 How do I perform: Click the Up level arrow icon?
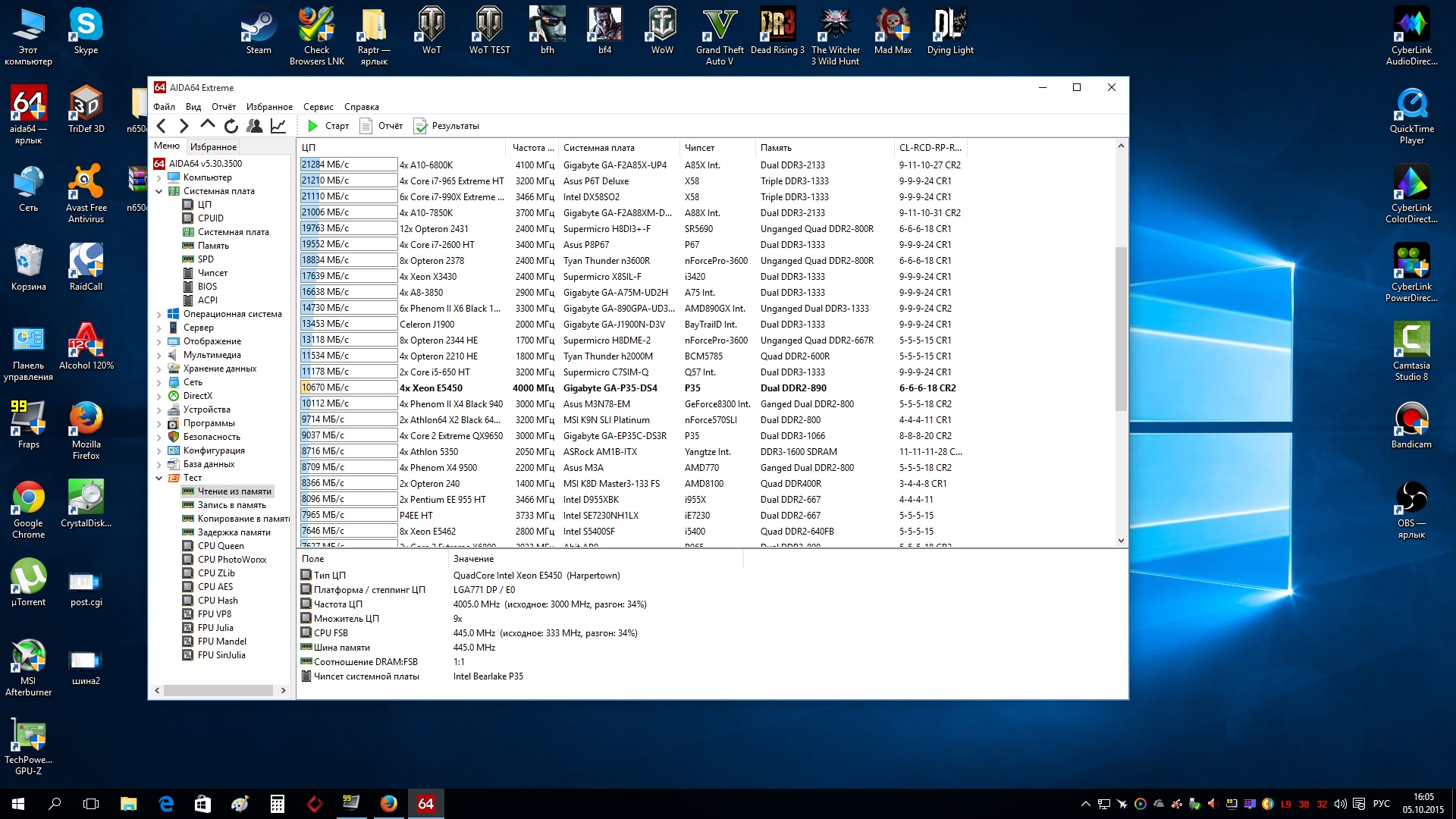click(x=207, y=125)
